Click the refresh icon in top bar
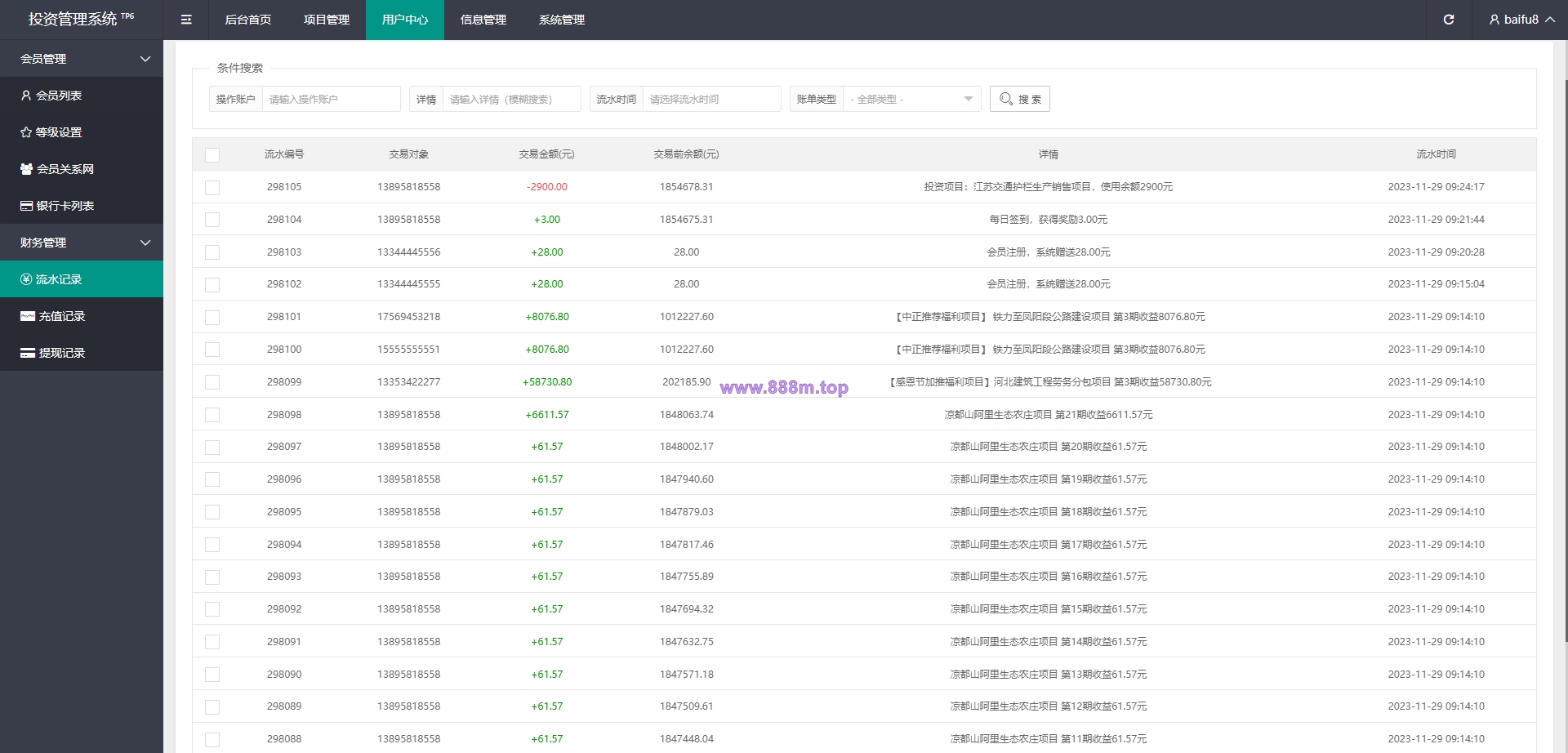This screenshot has height=753, width=1568. coord(1449,20)
